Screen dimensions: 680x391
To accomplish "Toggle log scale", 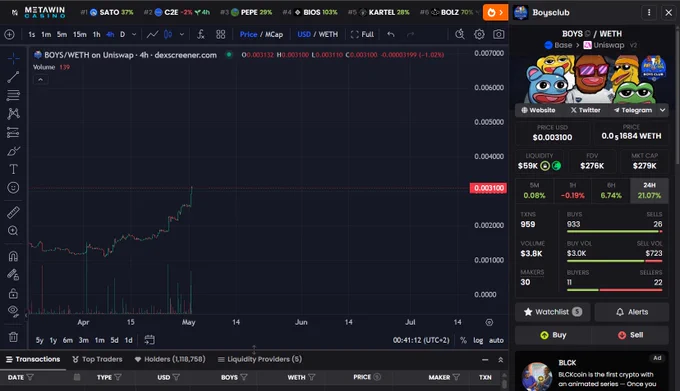I will [x=478, y=340].
